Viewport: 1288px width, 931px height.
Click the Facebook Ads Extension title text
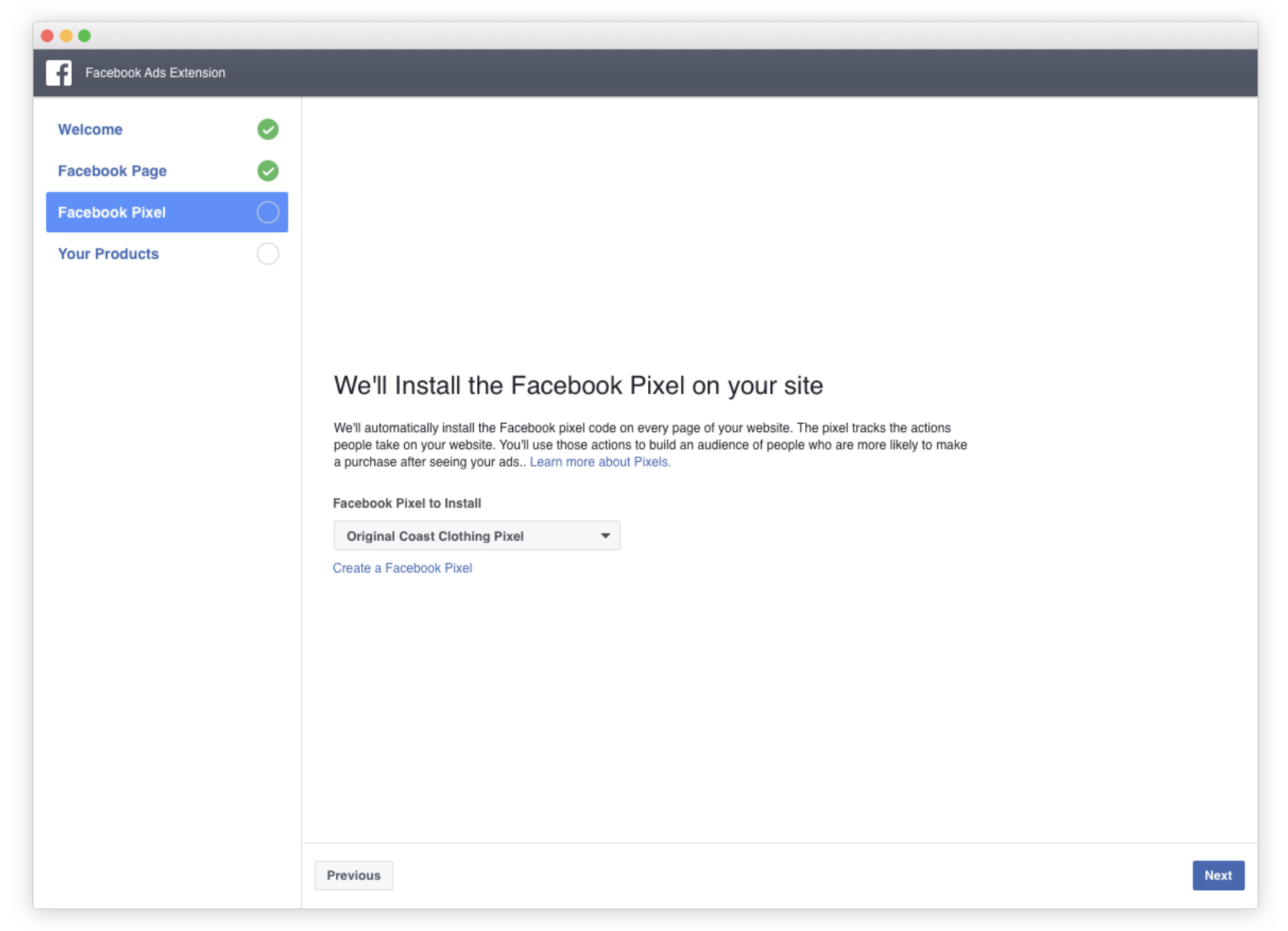155,73
